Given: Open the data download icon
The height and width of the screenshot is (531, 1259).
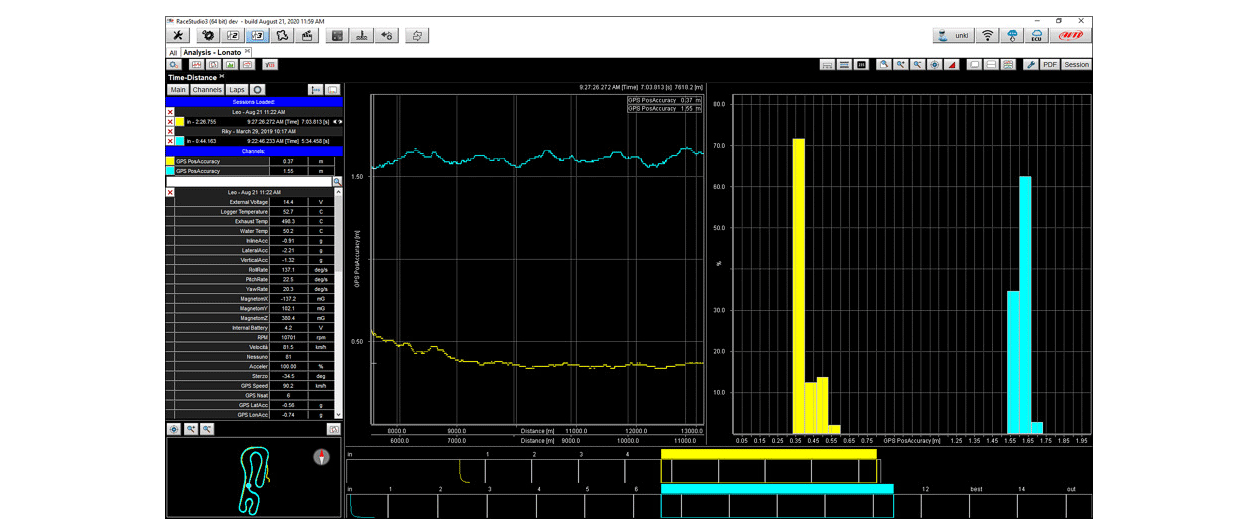Looking at the screenshot, I should (362, 36).
